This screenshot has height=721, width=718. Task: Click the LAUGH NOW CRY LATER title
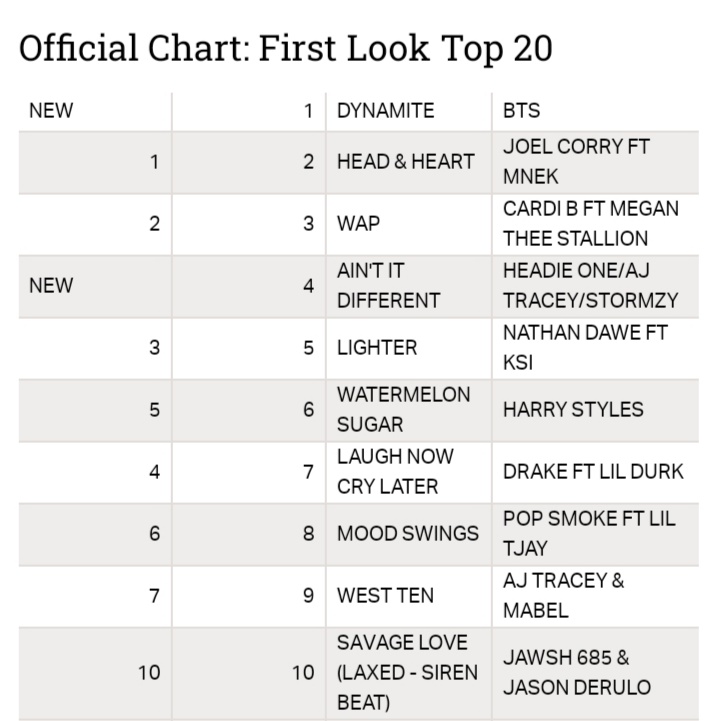tap(394, 471)
